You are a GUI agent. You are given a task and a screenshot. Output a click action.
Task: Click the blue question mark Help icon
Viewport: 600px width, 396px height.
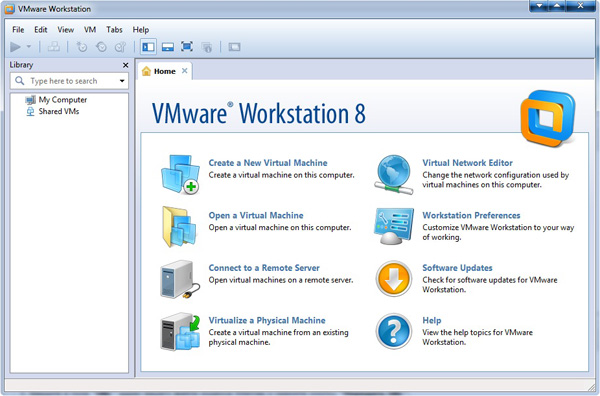(x=393, y=331)
